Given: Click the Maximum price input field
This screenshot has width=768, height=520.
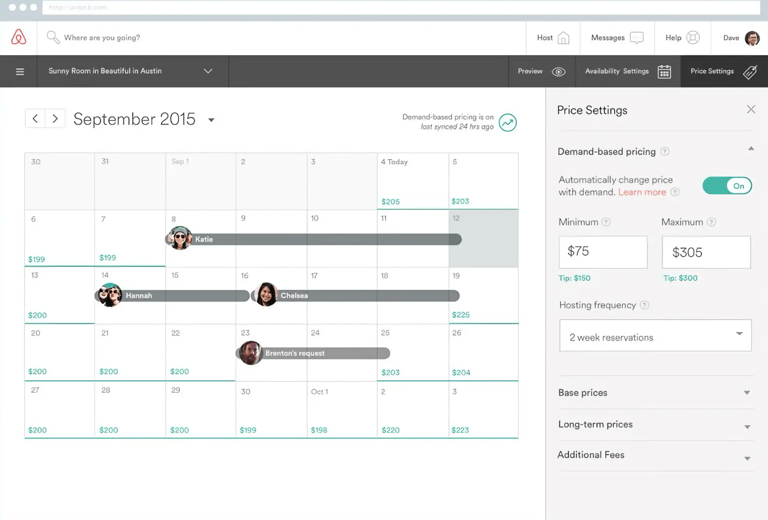Looking at the screenshot, I should 706,253.
